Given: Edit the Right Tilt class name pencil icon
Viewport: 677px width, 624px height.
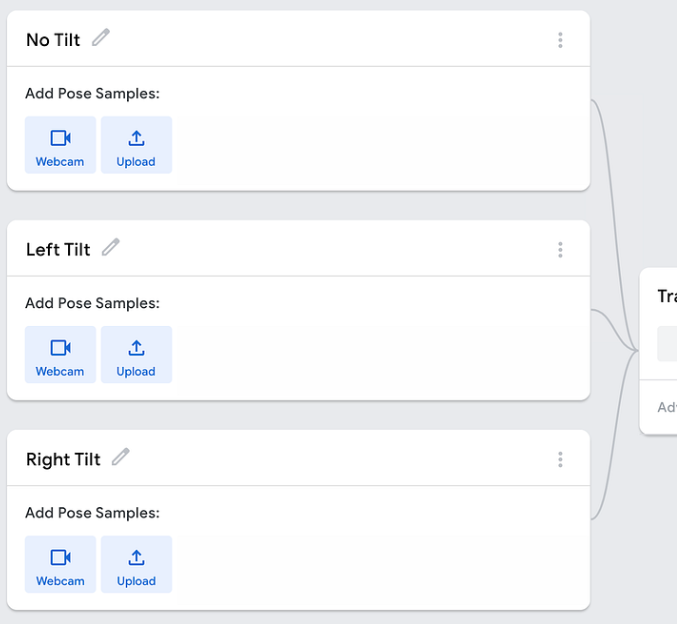Looking at the screenshot, I should click(121, 457).
